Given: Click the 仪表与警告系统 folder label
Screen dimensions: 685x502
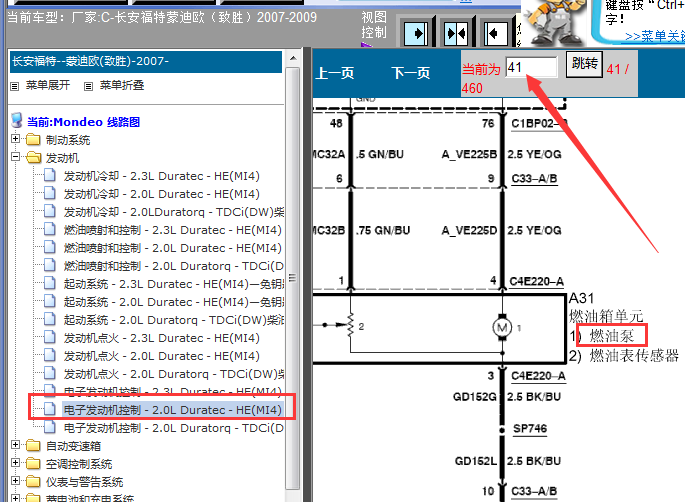Looking at the screenshot, I should tap(85, 482).
